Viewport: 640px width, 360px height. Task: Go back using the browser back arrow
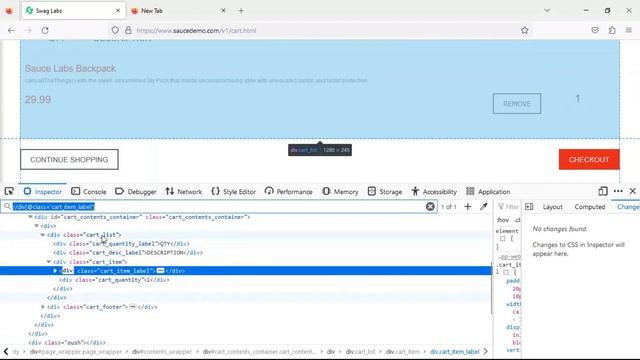point(11,30)
